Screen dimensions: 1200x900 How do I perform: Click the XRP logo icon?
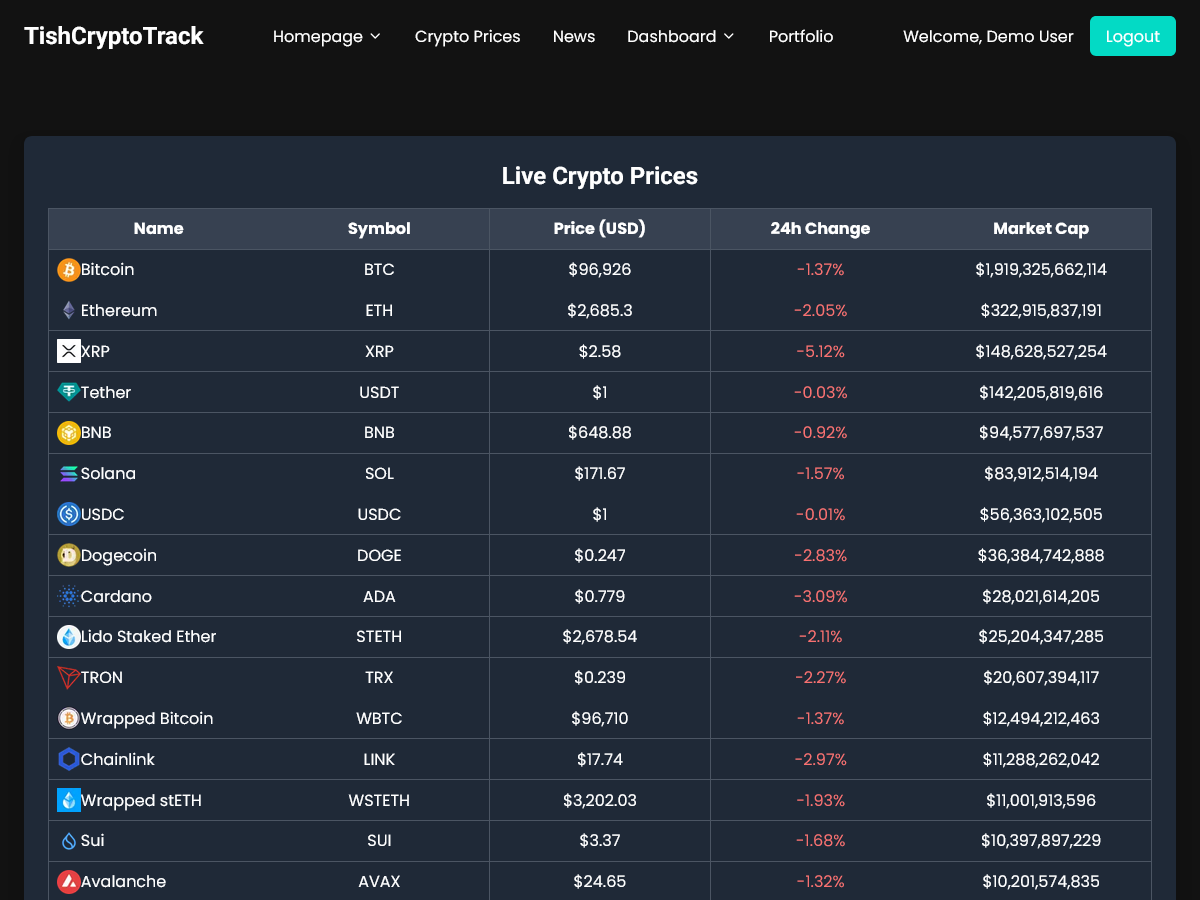pyautogui.click(x=69, y=352)
